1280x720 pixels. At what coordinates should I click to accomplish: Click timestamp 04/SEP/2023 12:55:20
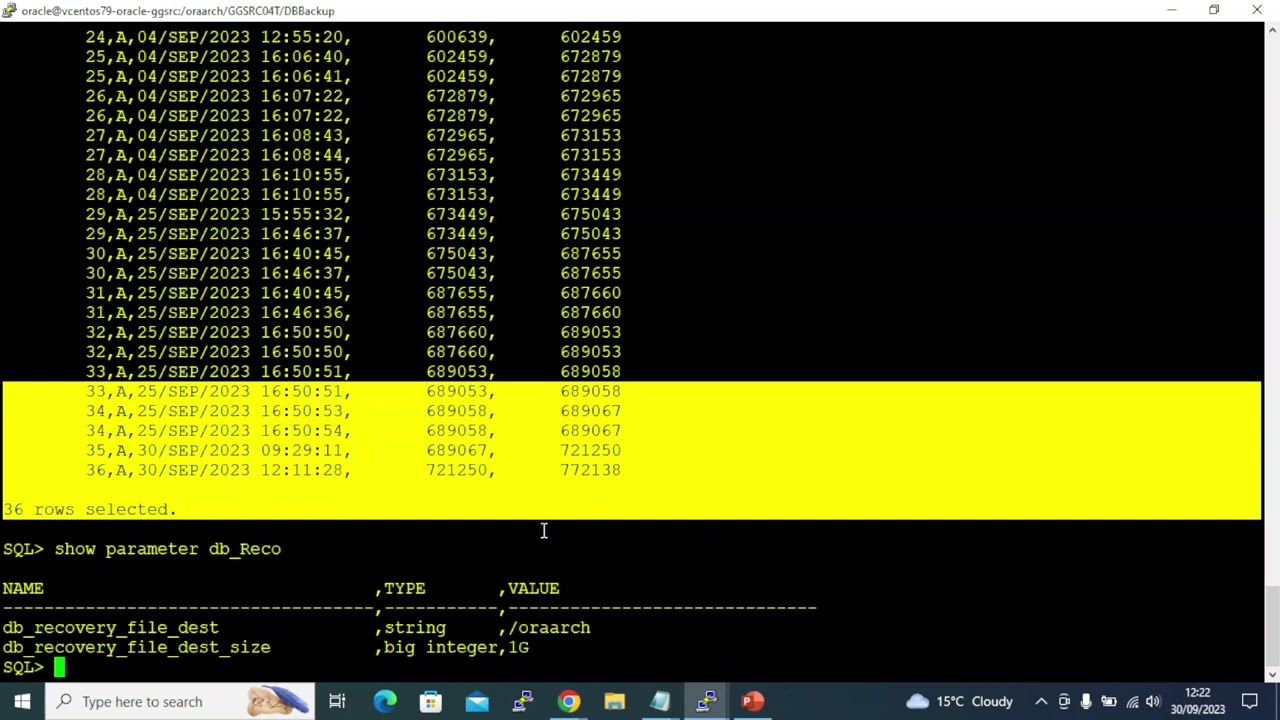pos(239,37)
